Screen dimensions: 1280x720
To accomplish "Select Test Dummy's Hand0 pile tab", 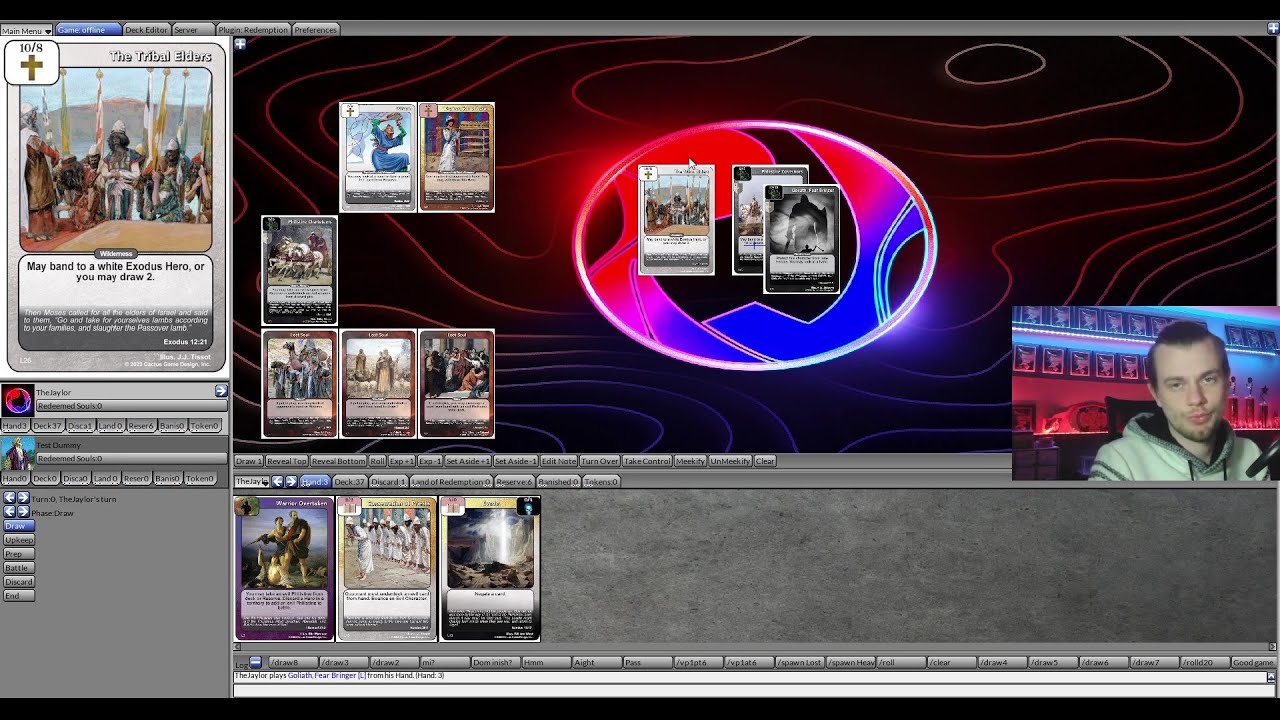I will pyautogui.click(x=15, y=478).
